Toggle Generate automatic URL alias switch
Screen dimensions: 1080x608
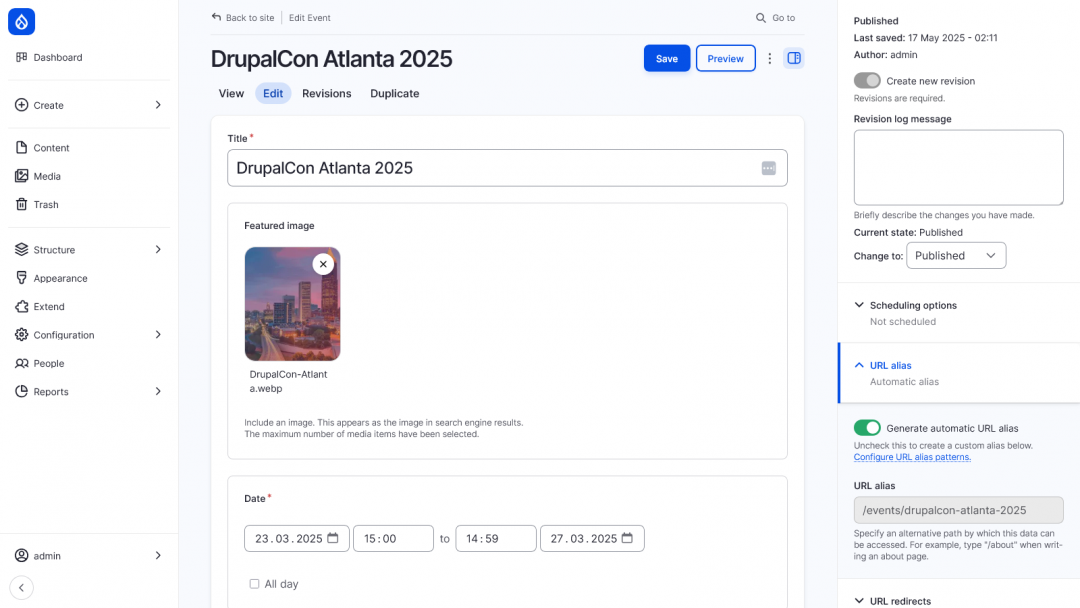pos(867,428)
